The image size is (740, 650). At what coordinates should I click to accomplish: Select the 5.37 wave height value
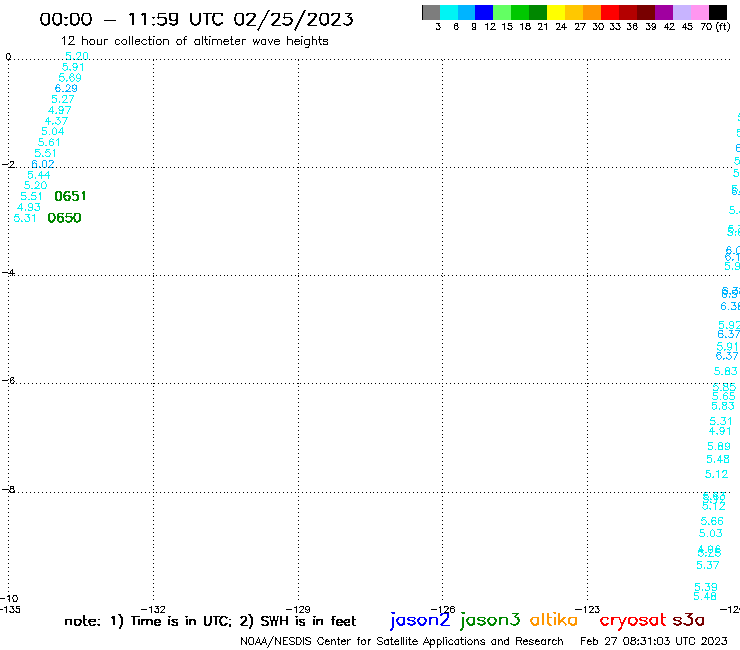(708, 565)
